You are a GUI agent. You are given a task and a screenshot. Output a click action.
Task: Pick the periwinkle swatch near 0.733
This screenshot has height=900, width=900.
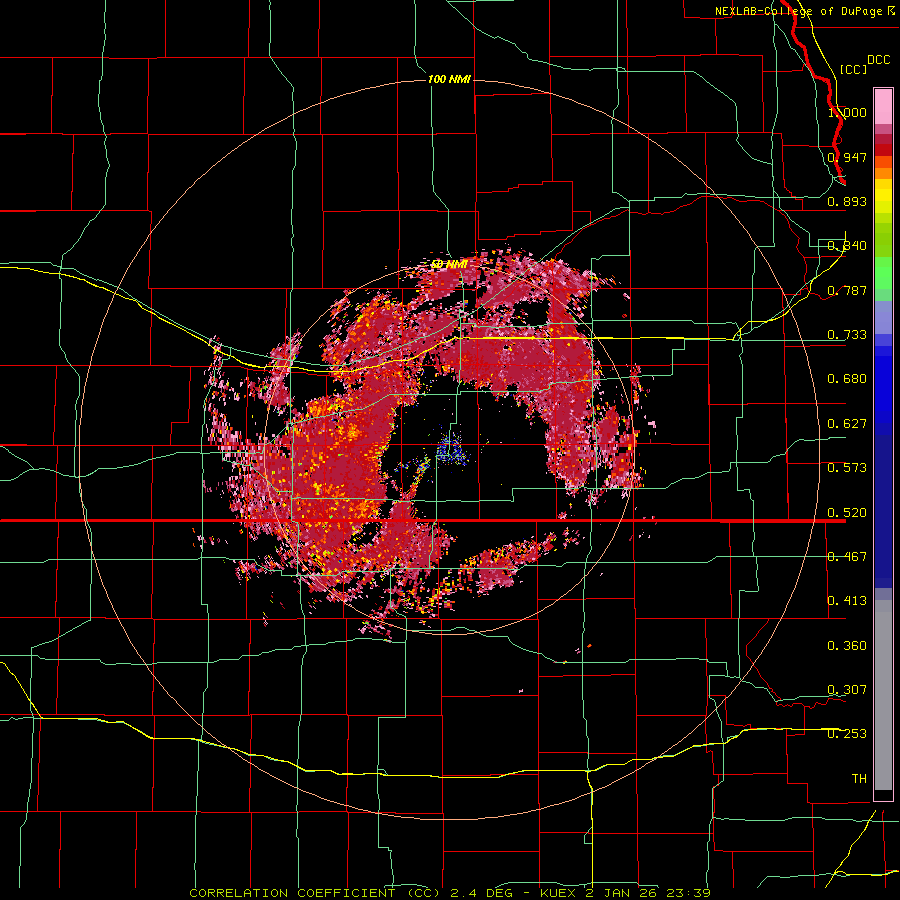click(x=883, y=319)
